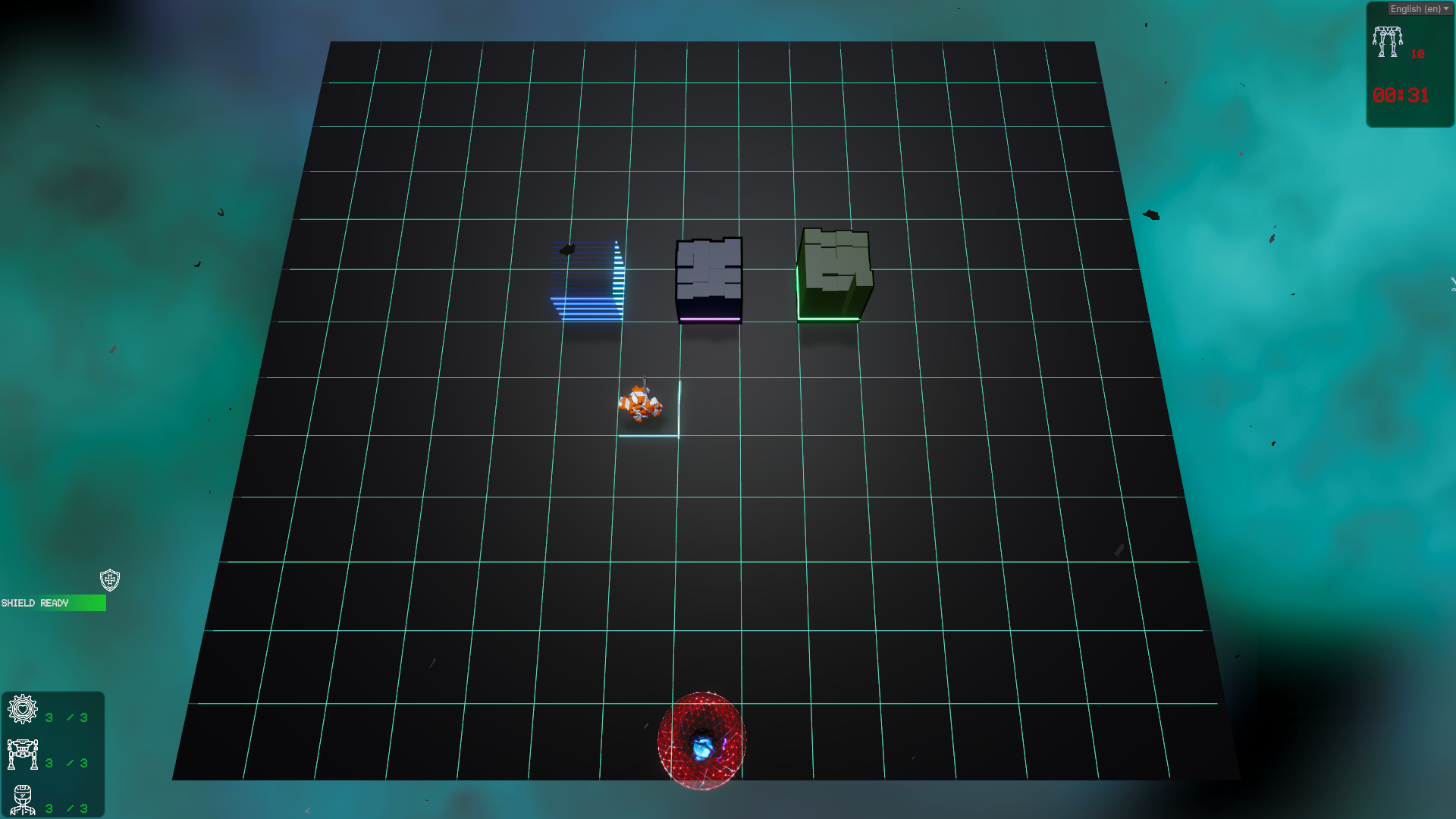Click the enemy mech icon in top-right panel

[1387, 42]
